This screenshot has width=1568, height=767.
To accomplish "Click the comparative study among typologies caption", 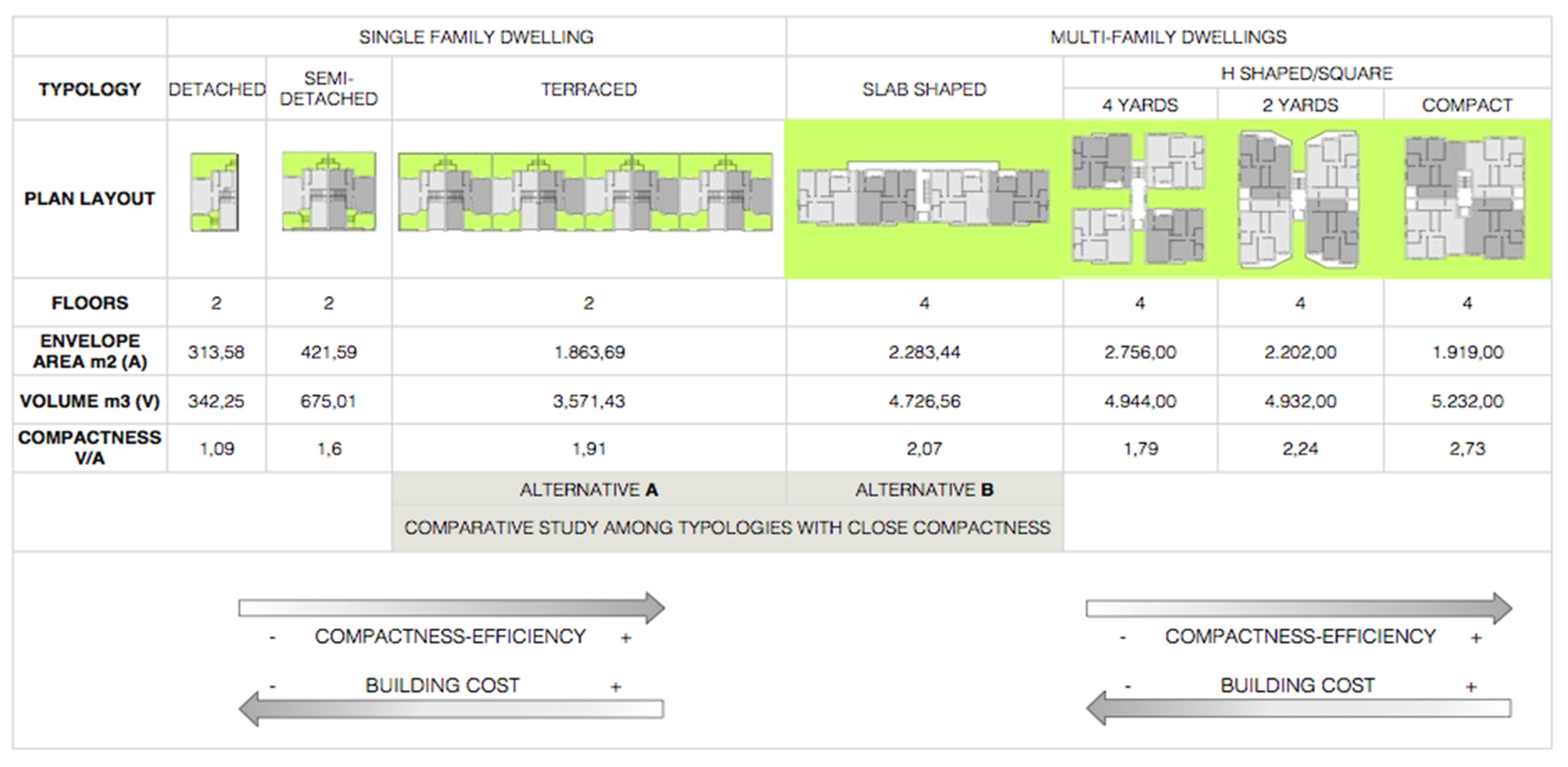I will [x=727, y=527].
